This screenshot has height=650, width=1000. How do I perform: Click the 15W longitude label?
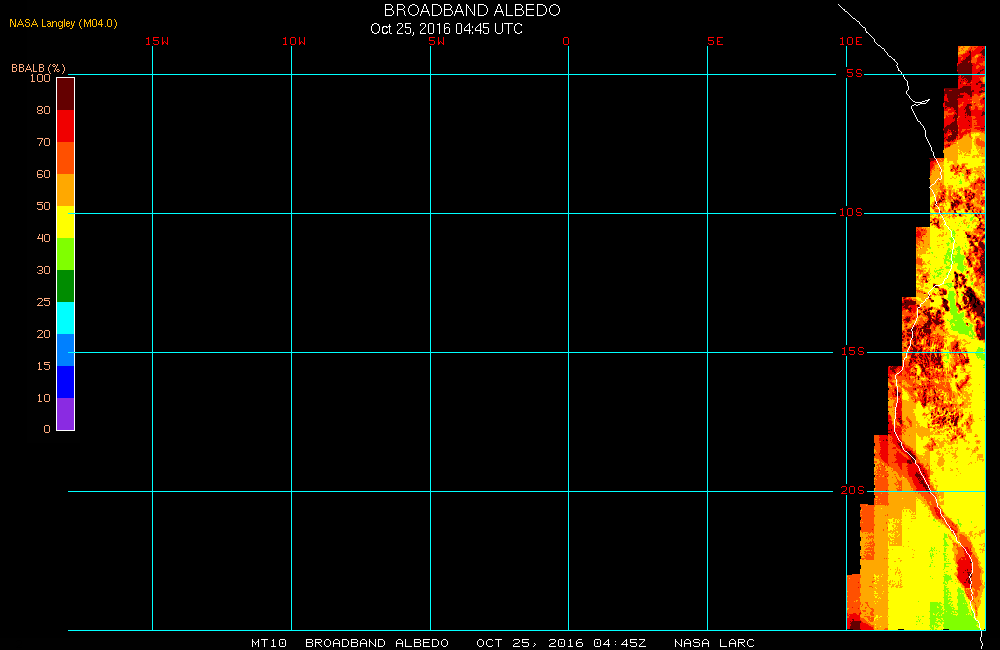[x=157, y=41]
